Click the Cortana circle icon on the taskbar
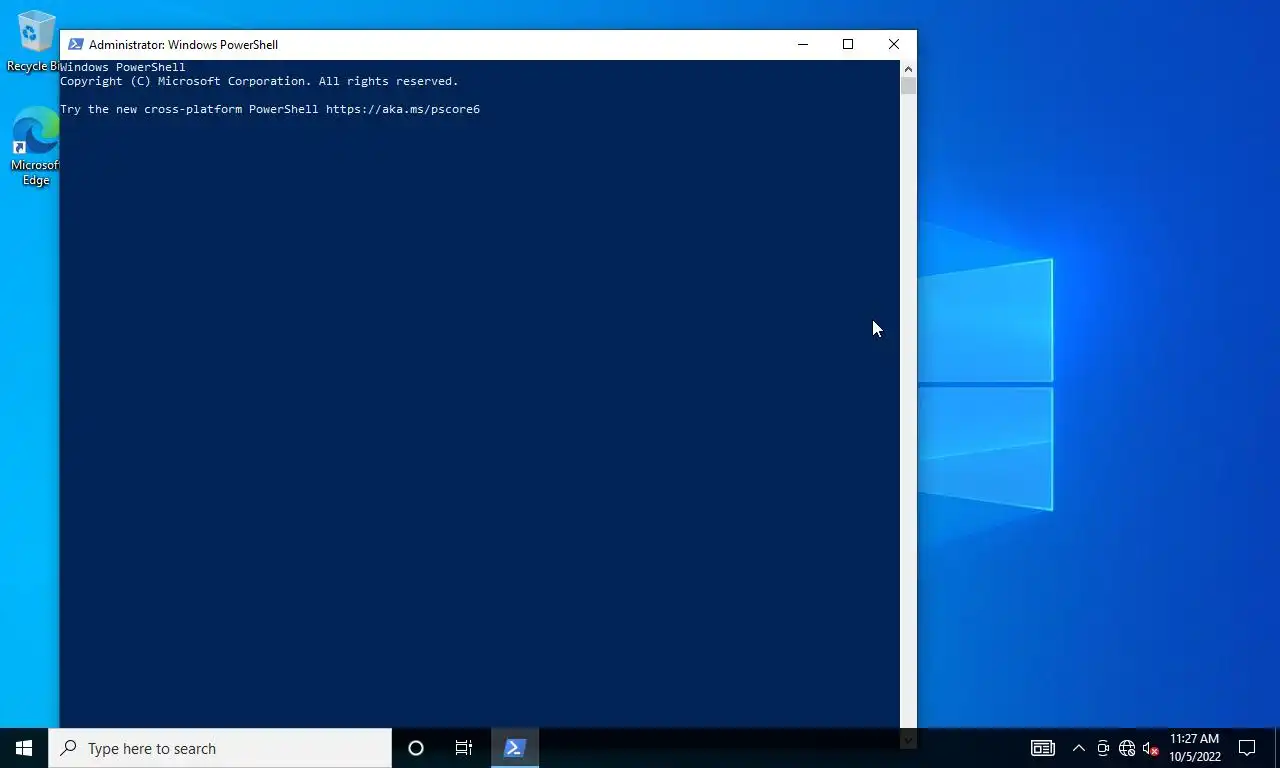The image size is (1280, 768). (x=416, y=748)
